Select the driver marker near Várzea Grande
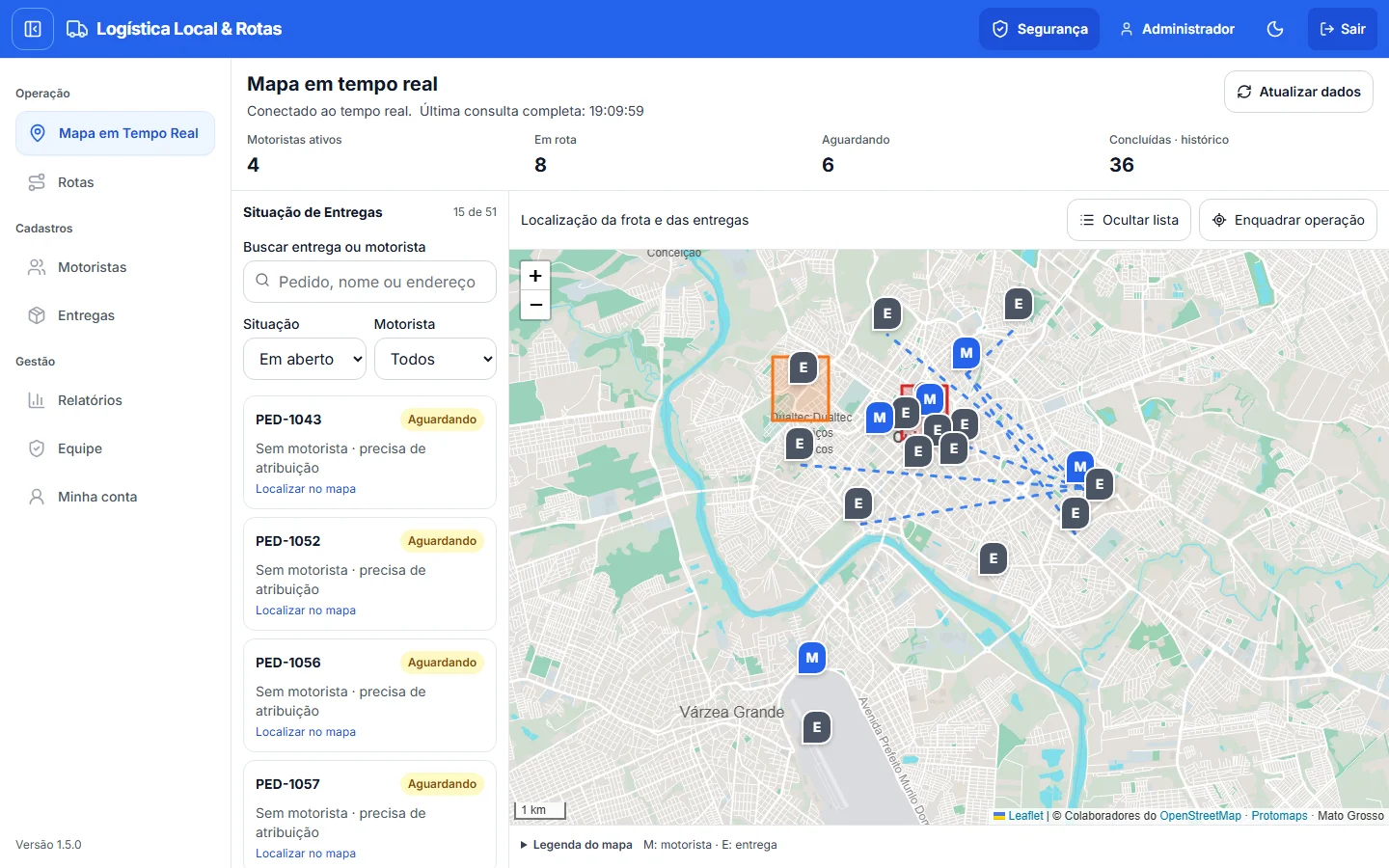The image size is (1389, 868). point(812,659)
